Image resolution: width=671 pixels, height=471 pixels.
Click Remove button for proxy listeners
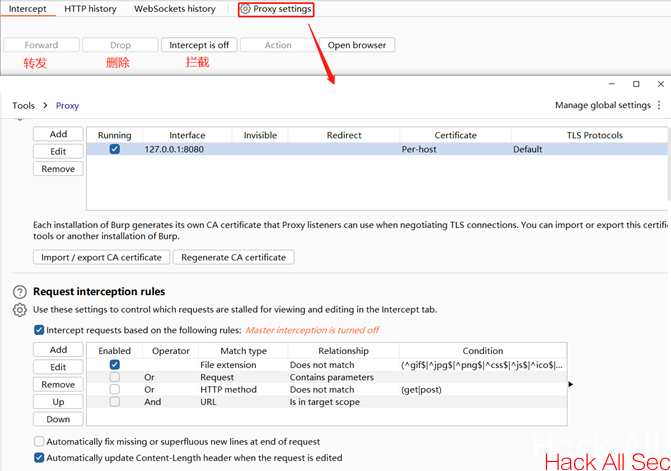click(x=58, y=169)
